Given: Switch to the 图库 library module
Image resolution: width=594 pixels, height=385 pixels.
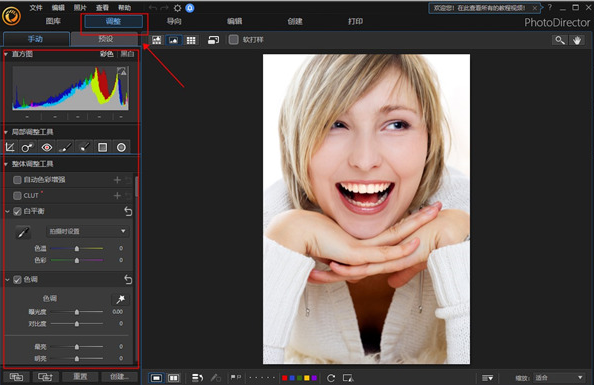Looking at the screenshot, I should pos(53,21).
